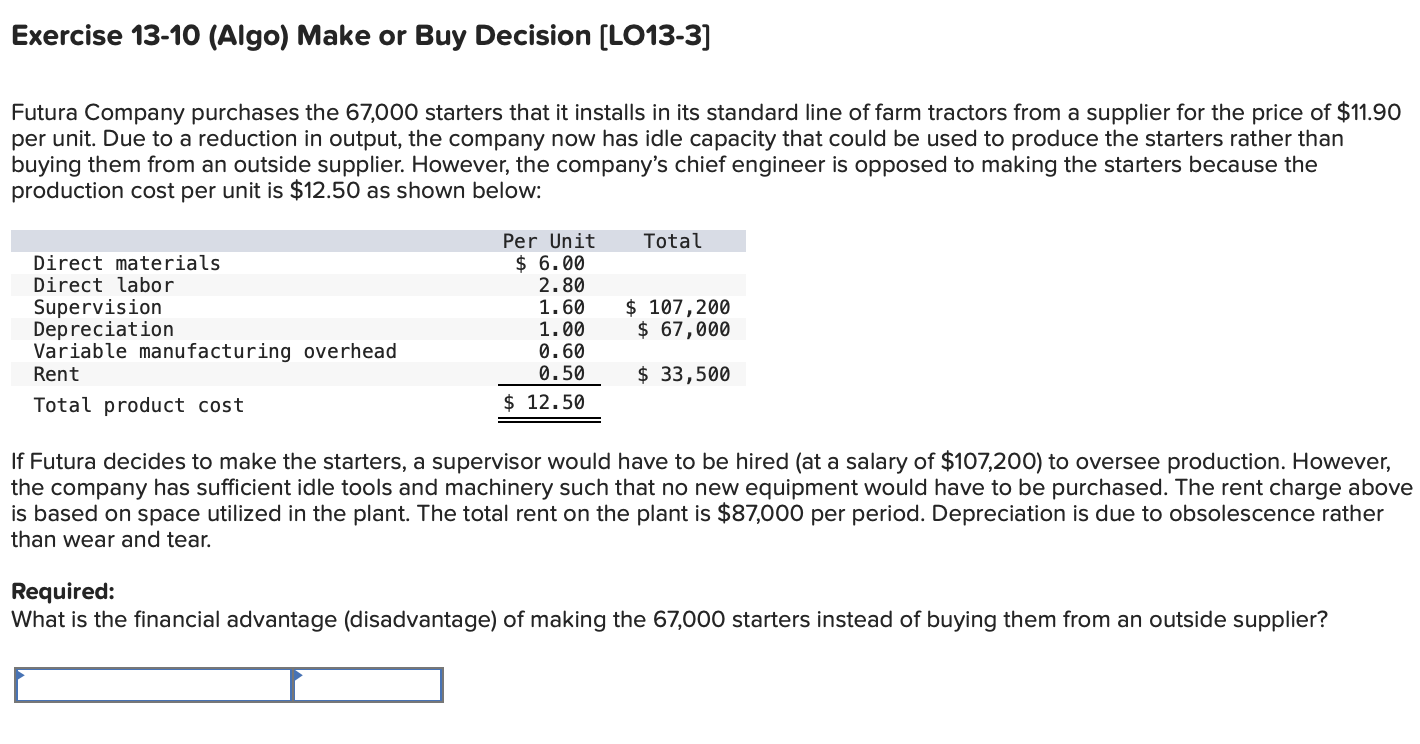Screen dimensions: 1420x744
Task: Click the Total column header
Action: [672, 240]
